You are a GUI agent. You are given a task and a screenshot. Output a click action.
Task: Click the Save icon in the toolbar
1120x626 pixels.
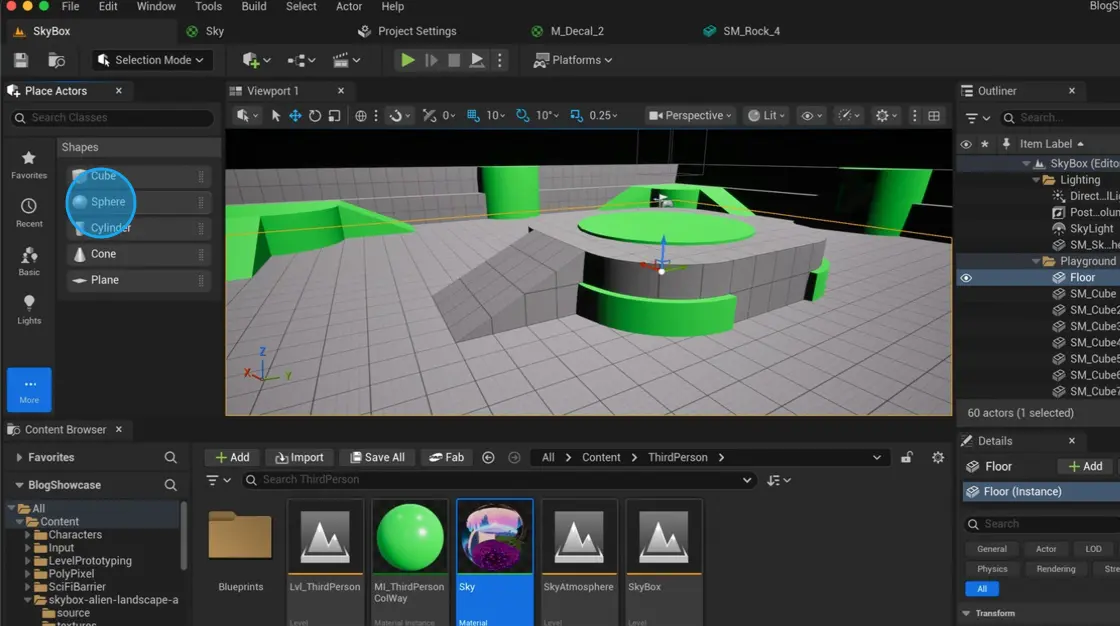(20, 59)
